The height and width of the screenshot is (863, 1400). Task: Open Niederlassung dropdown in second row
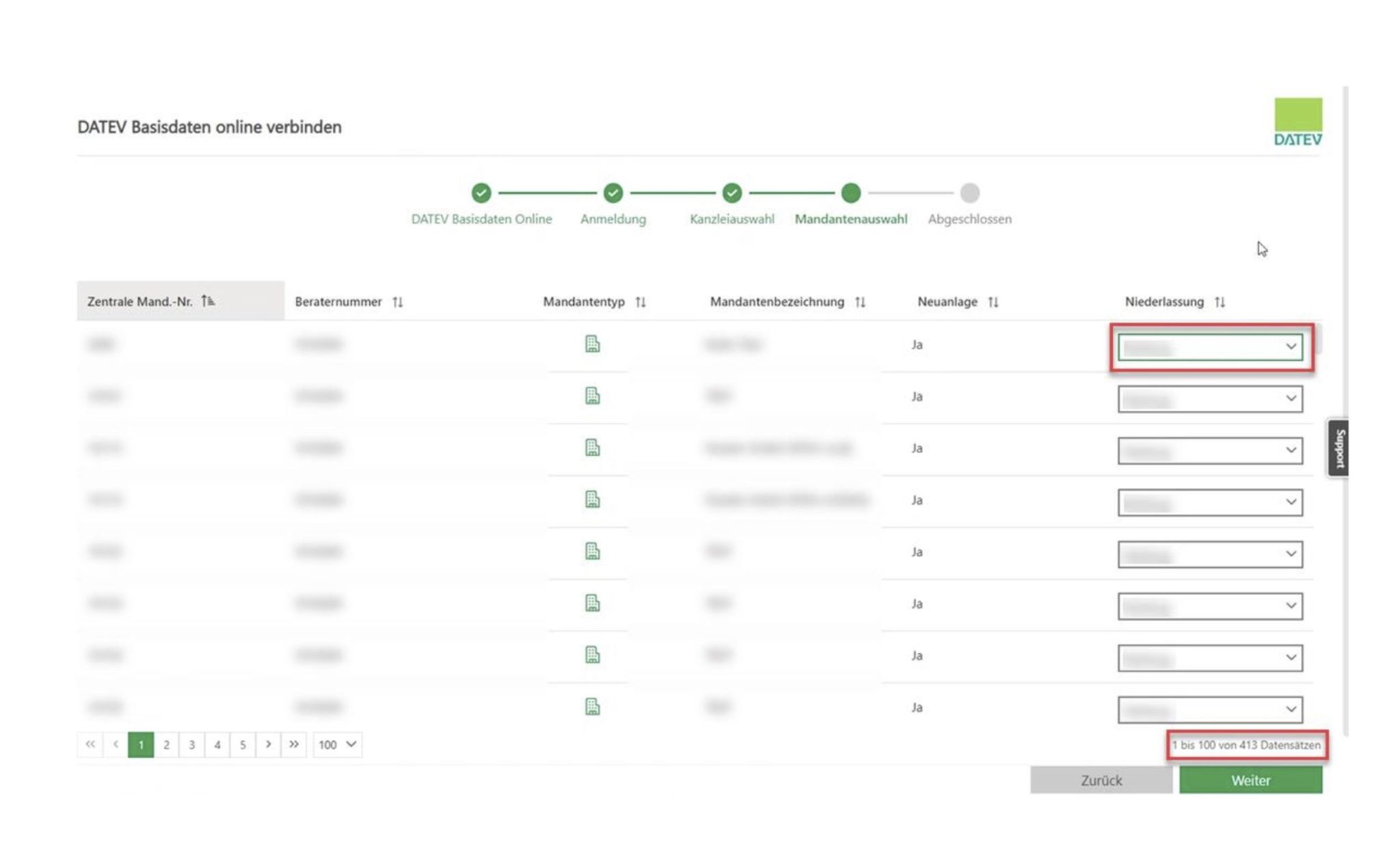(1210, 399)
